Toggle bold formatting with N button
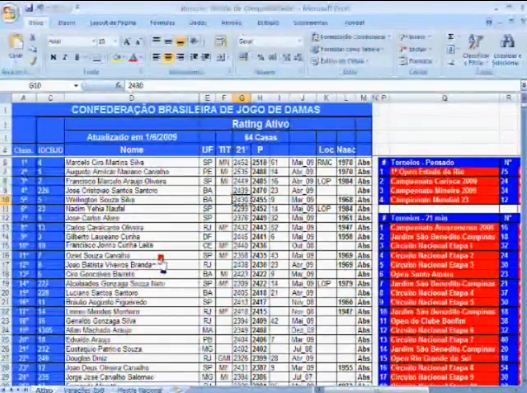 tap(53, 57)
